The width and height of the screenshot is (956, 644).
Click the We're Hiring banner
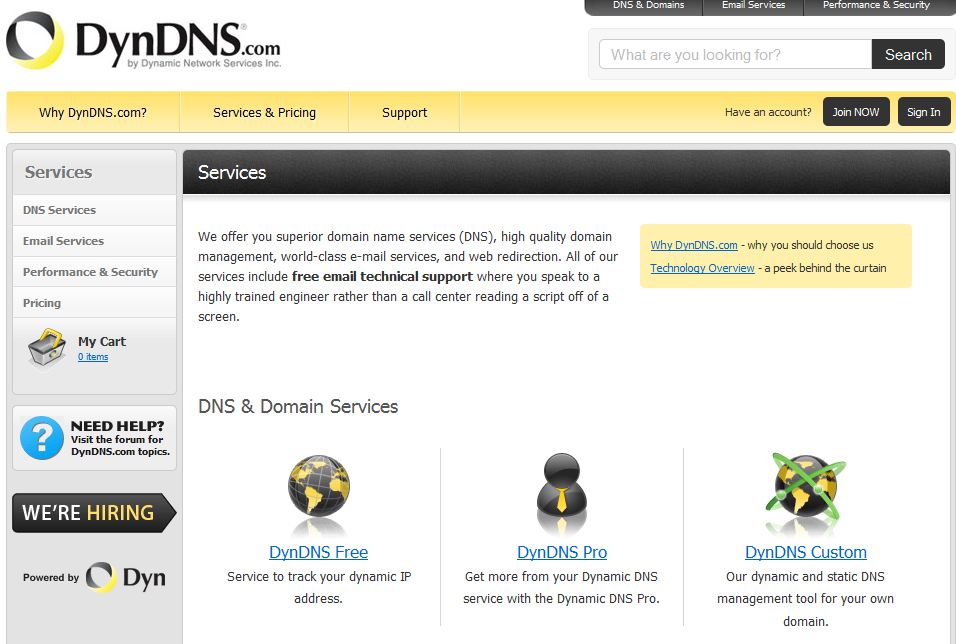pos(94,513)
